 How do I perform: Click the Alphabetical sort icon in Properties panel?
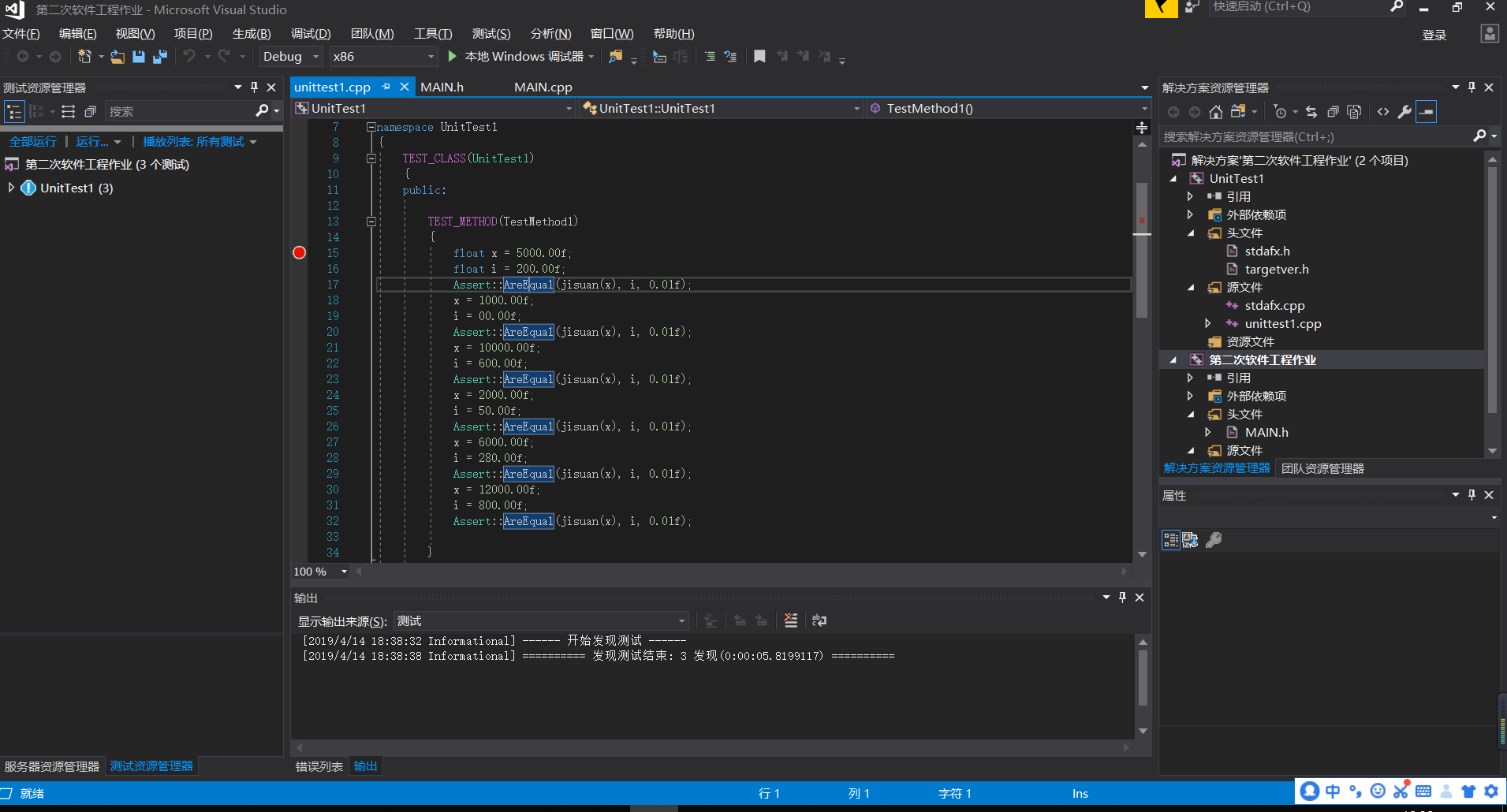coord(1191,540)
